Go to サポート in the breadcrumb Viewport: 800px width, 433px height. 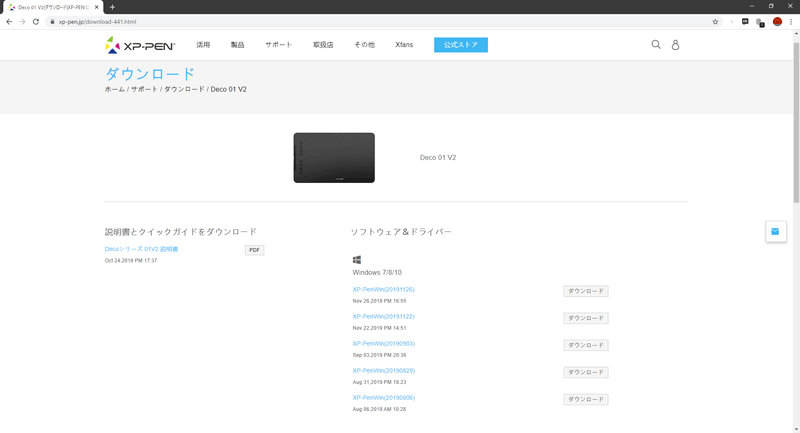tap(144, 89)
